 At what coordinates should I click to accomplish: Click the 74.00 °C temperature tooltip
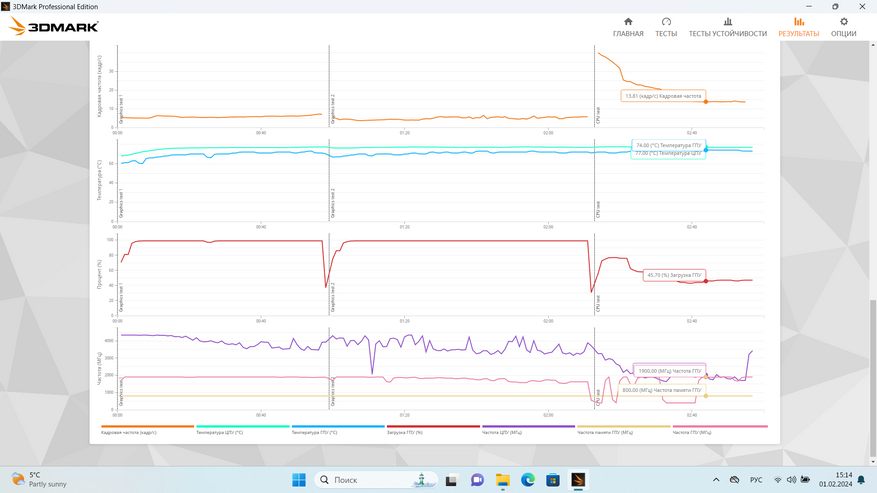(668, 145)
